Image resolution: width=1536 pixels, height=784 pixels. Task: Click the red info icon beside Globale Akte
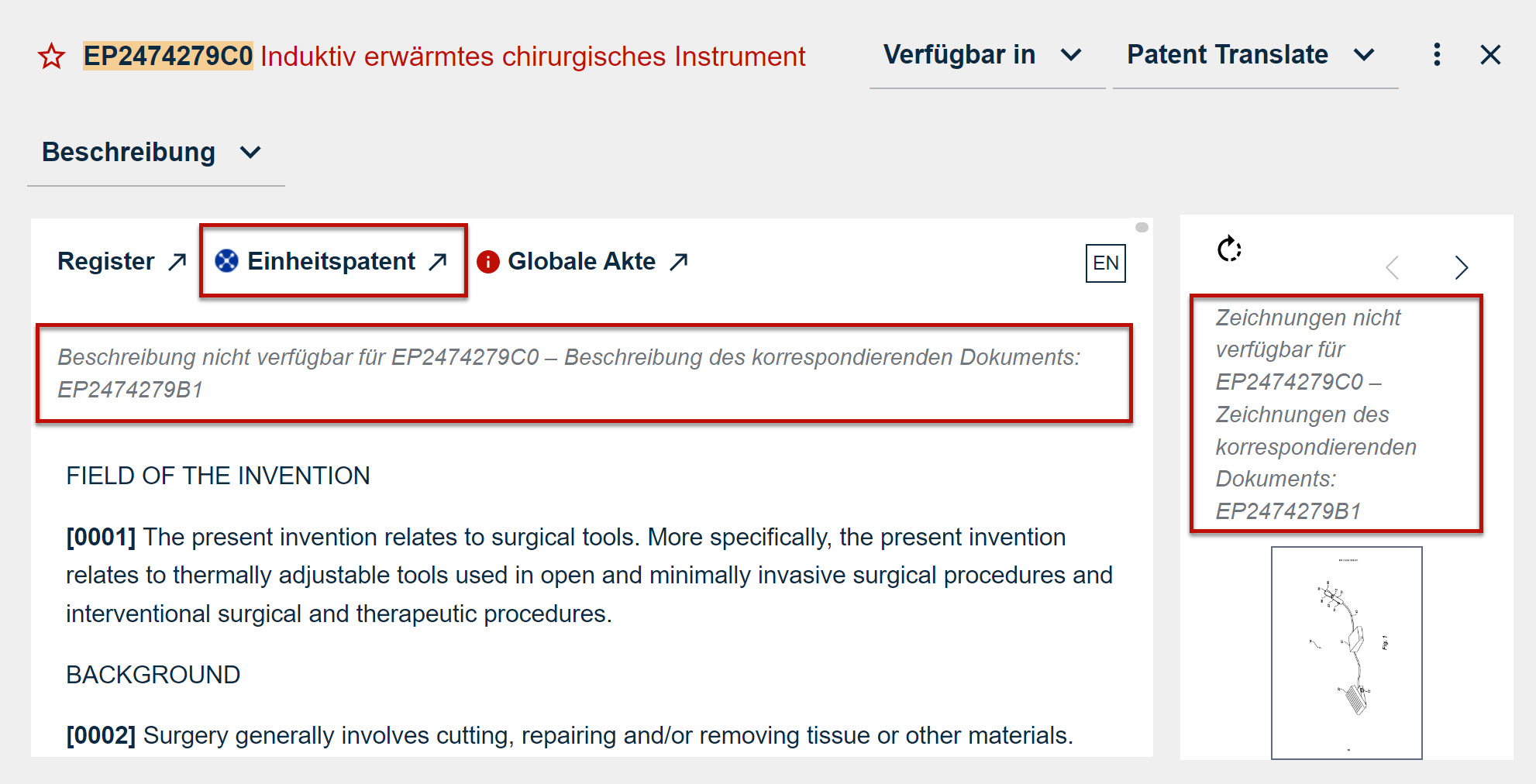[x=487, y=262]
